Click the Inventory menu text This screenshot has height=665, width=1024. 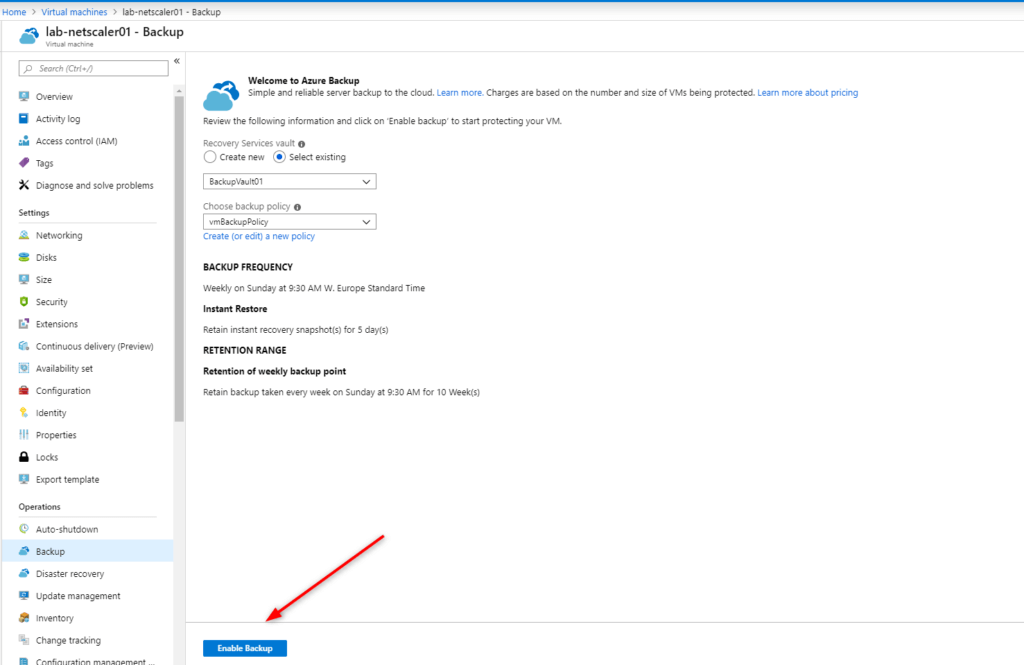(x=55, y=618)
